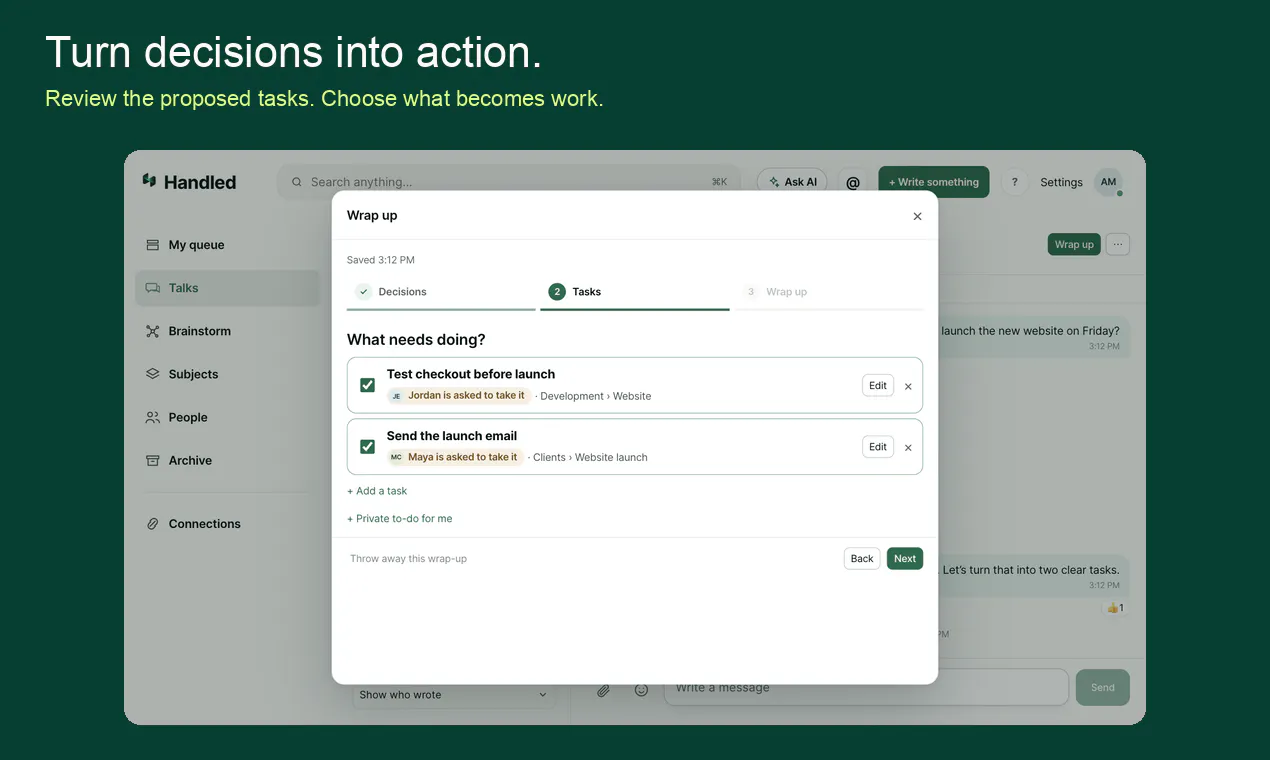1270x760 pixels.
Task: Focus the Write a message field
Action: pyautogui.click(x=866, y=687)
